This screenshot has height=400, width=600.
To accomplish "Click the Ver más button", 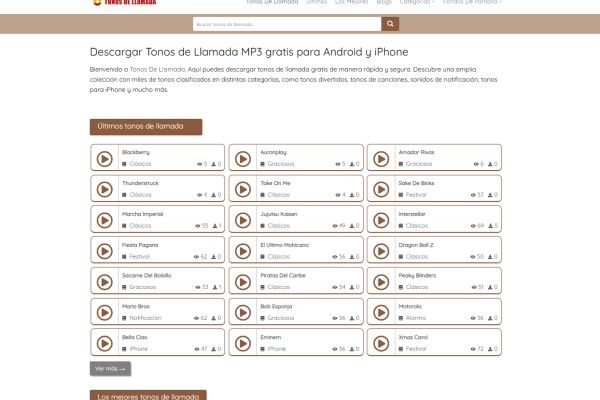I will click(x=110, y=369).
